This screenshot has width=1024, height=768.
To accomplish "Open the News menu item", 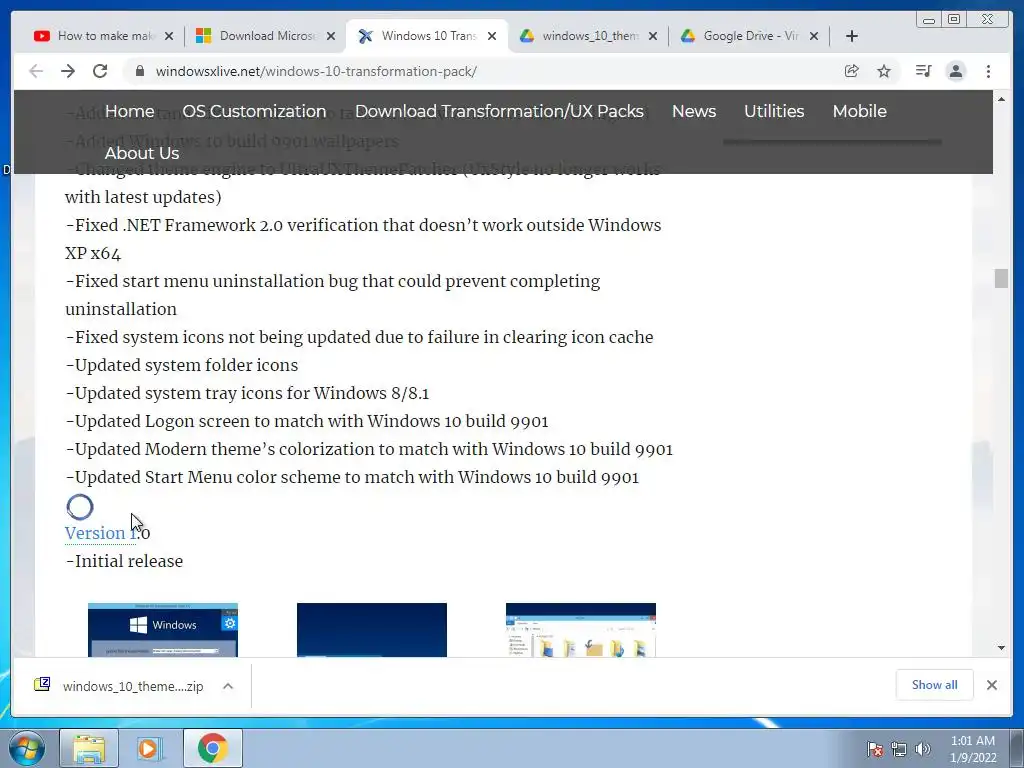I will pyautogui.click(x=694, y=111).
